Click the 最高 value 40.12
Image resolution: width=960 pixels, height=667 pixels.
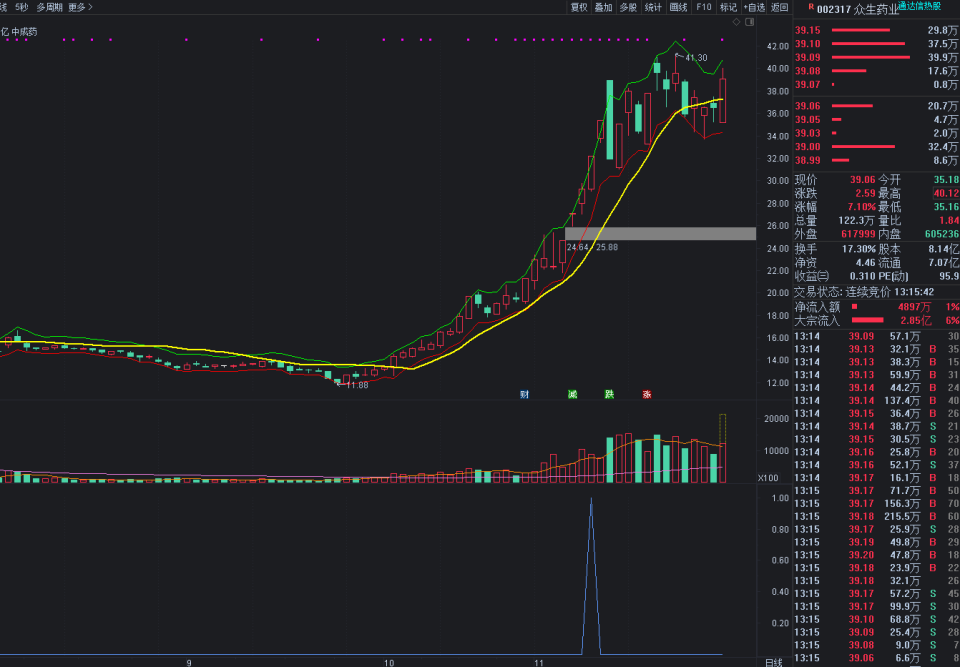pos(946,194)
